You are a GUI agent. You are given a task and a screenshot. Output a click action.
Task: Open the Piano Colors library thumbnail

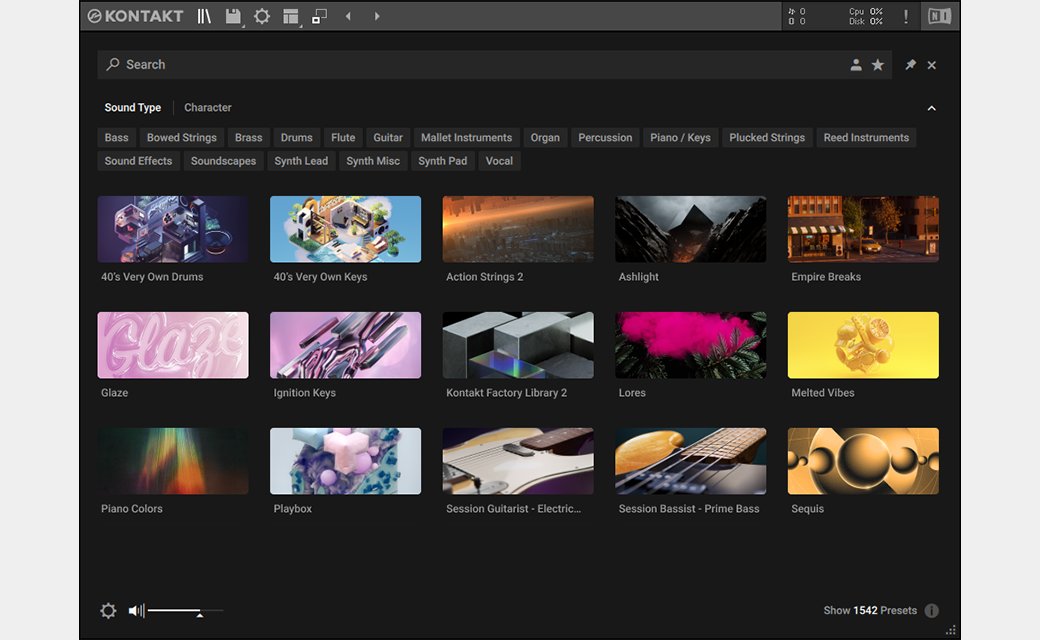(173, 461)
